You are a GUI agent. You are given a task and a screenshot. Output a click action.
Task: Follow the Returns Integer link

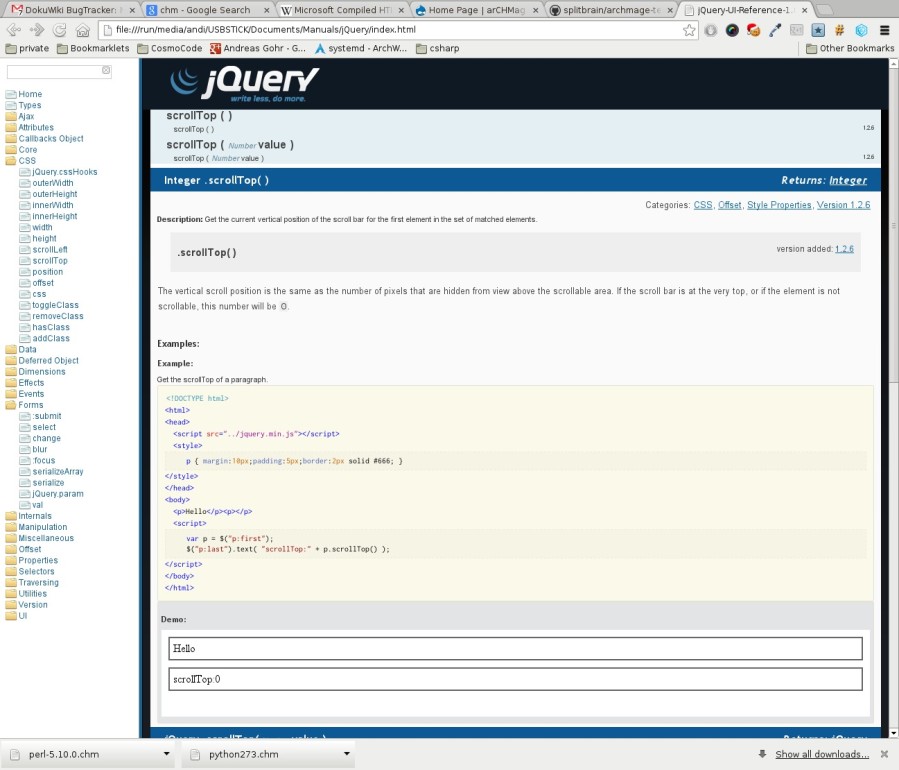(848, 181)
